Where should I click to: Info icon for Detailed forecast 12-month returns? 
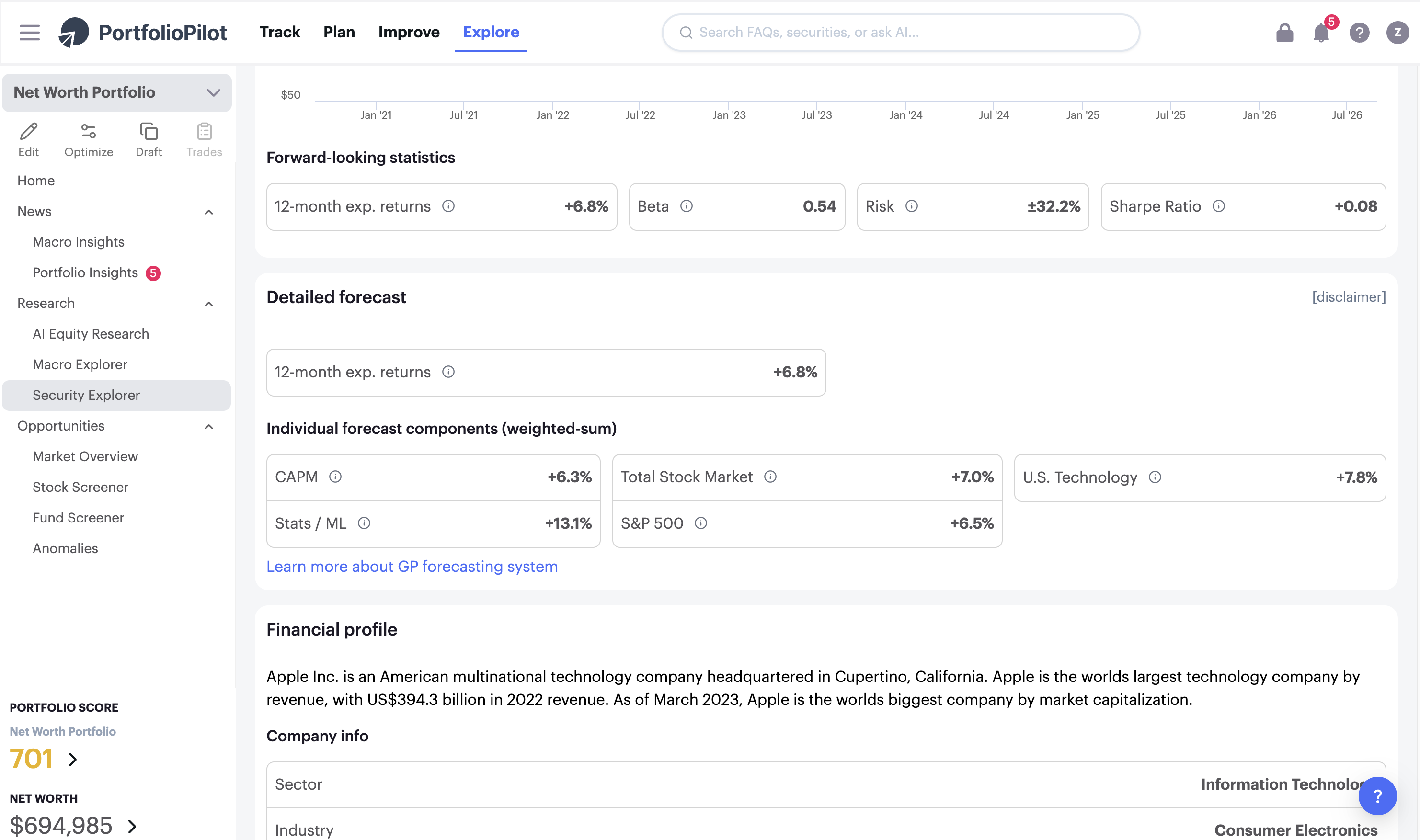(448, 372)
